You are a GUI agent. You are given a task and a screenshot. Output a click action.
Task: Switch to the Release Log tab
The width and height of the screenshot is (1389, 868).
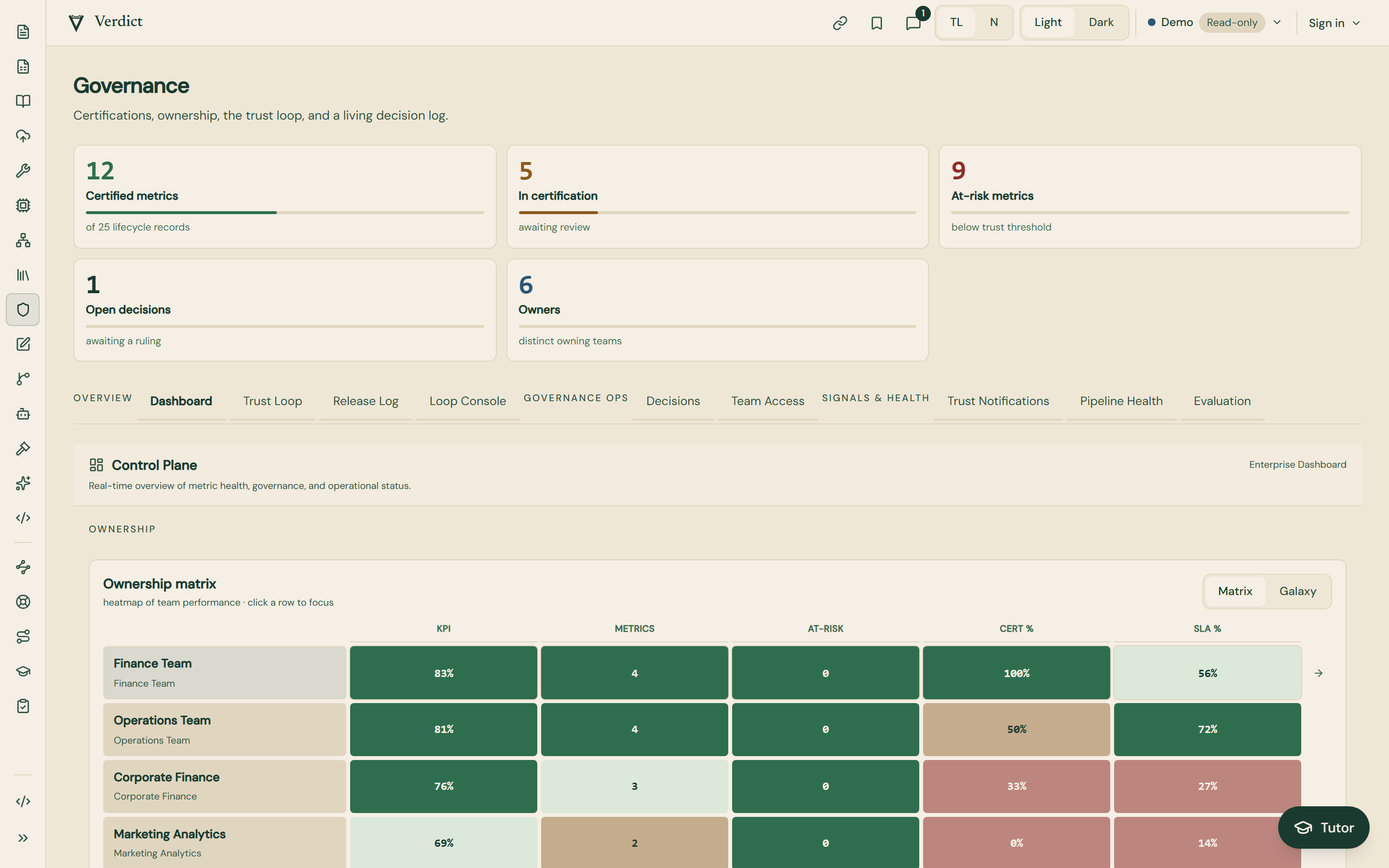click(x=366, y=401)
